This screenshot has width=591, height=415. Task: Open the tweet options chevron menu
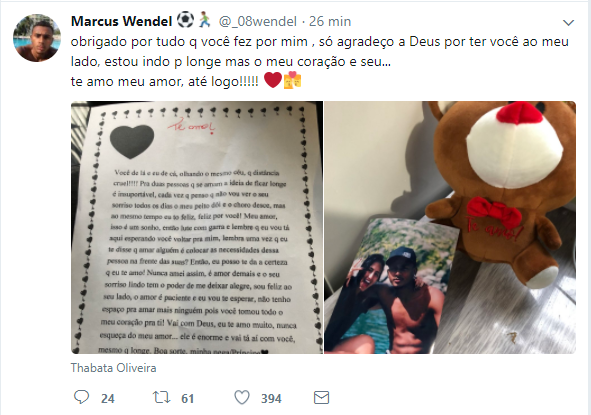568,23
